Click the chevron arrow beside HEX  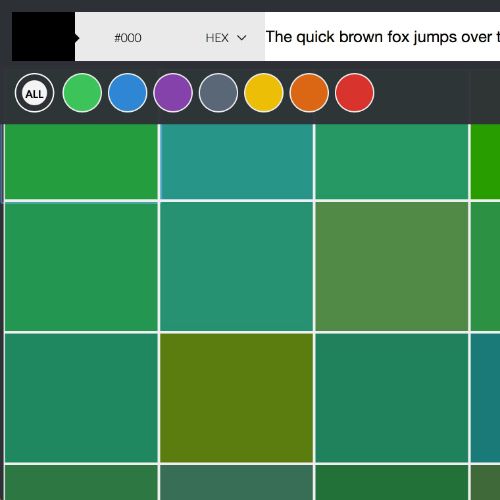(x=242, y=38)
